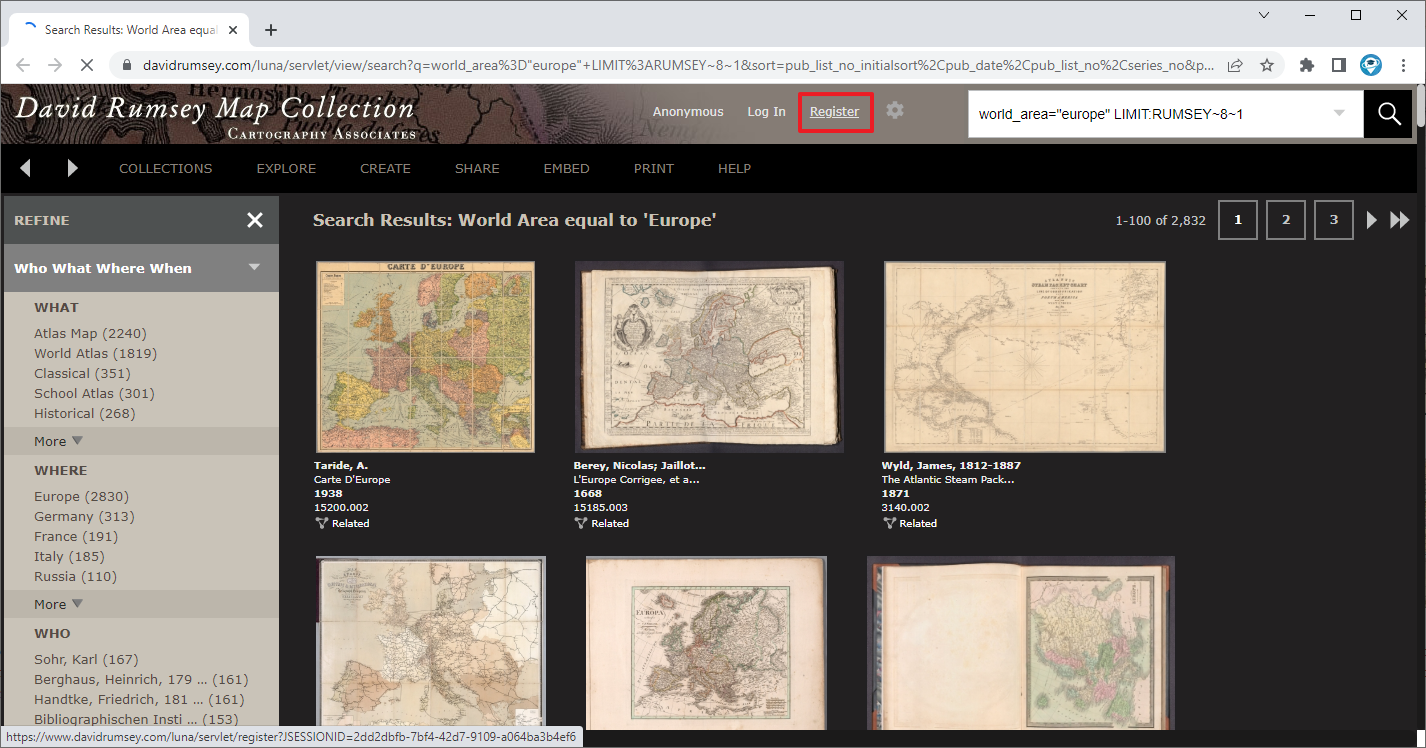This screenshot has height=748, width=1426.
Task: Close the Refine panel with the X icon
Action: coord(254,220)
